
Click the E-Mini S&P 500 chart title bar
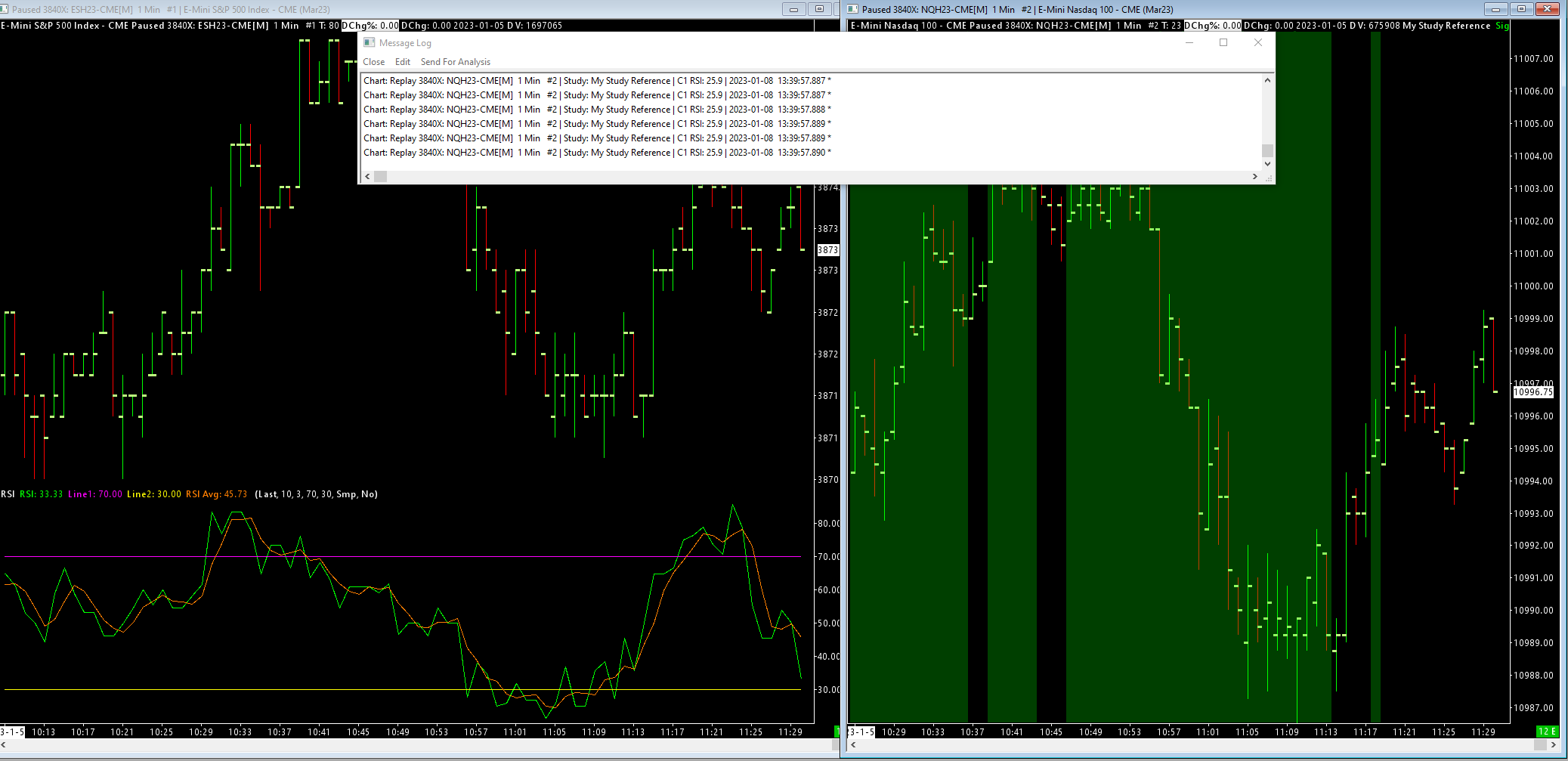(x=391, y=10)
